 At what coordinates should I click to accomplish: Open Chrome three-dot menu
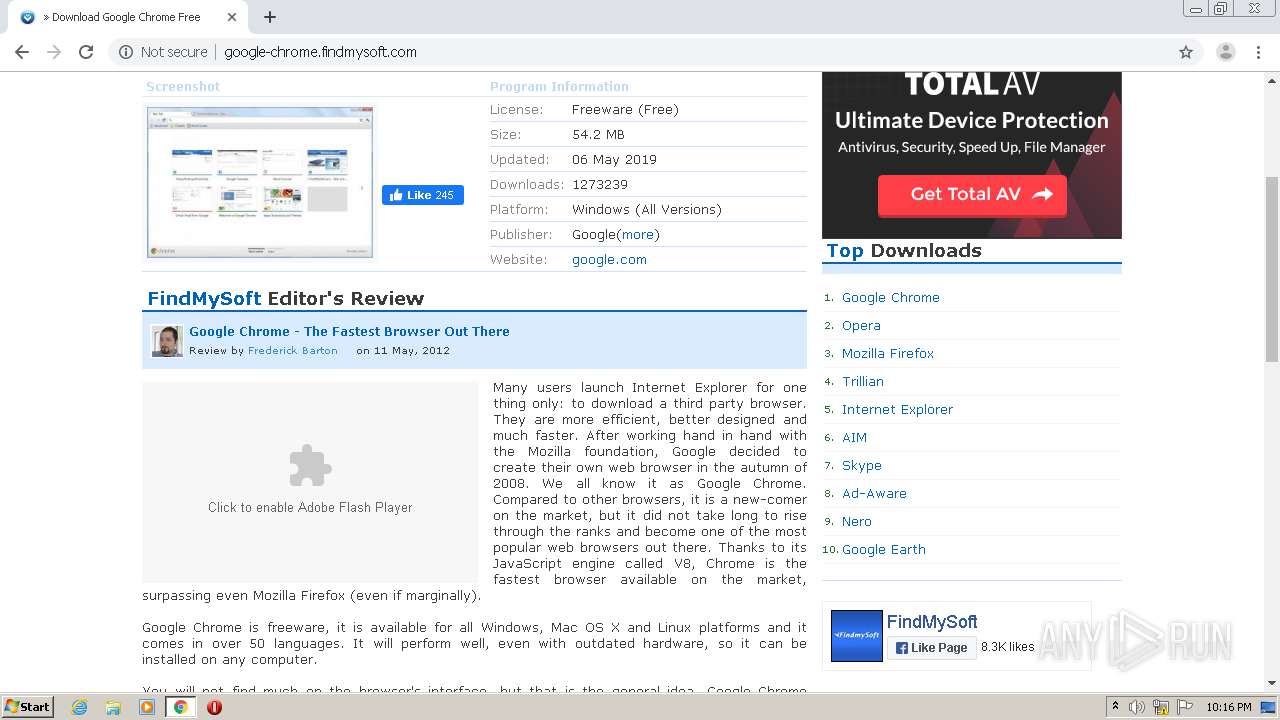coord(1258,52)
